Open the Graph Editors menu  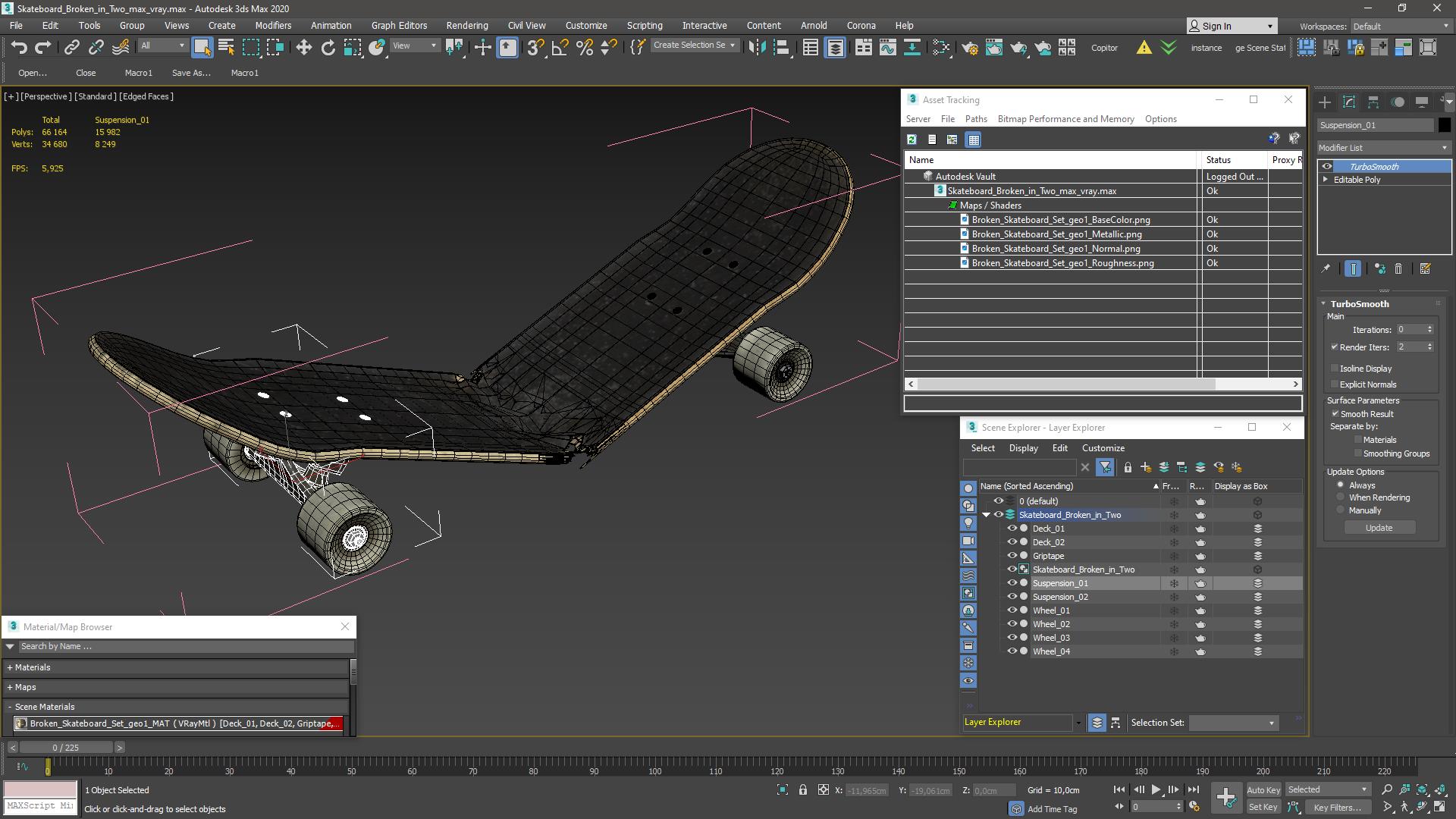[x=399, y=25]
